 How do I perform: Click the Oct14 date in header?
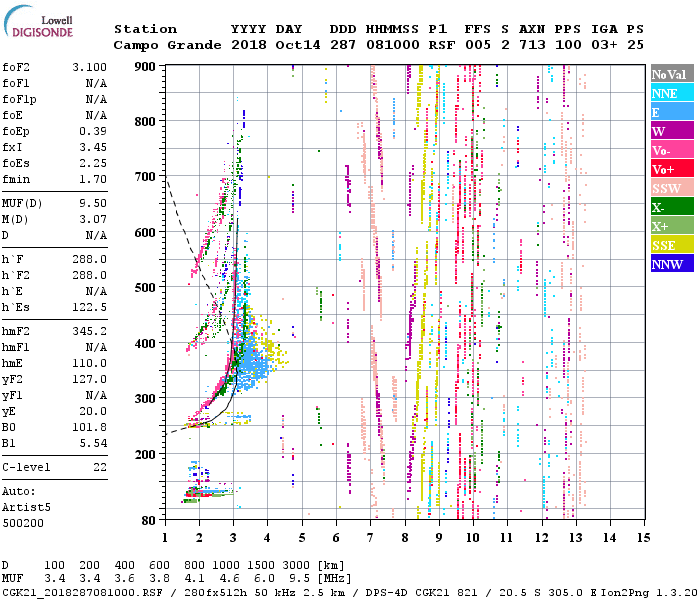(298, 45)
